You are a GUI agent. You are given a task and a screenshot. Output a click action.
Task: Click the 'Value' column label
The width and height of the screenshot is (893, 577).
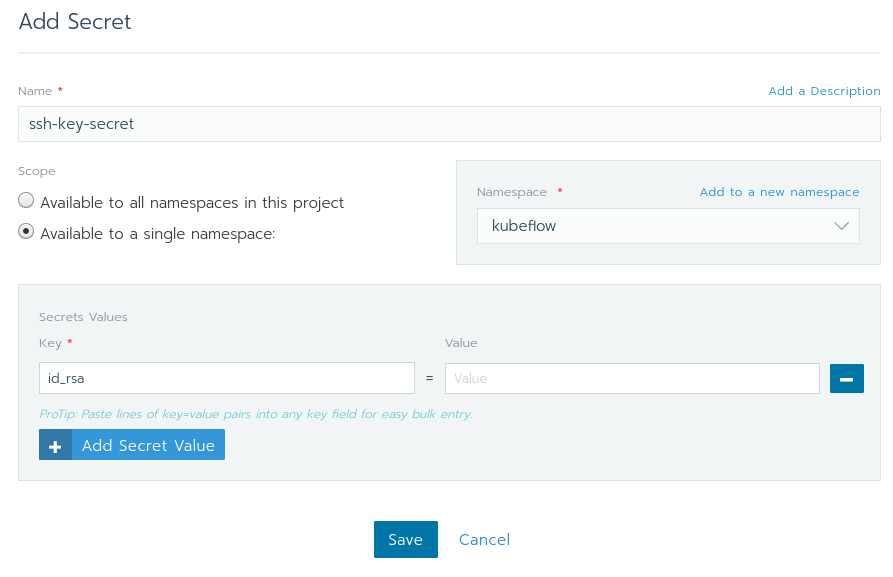461,343
